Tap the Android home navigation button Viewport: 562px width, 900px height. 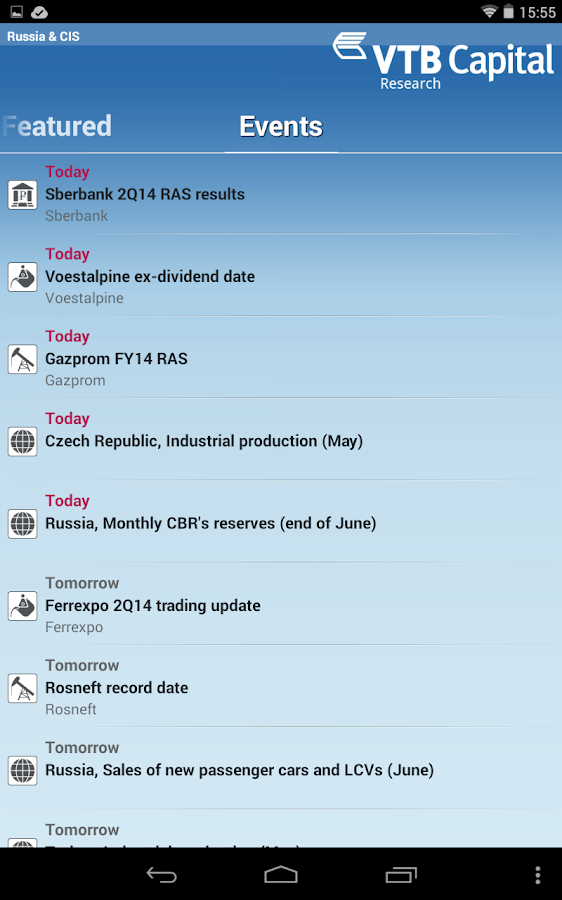[x=281, y=874]
